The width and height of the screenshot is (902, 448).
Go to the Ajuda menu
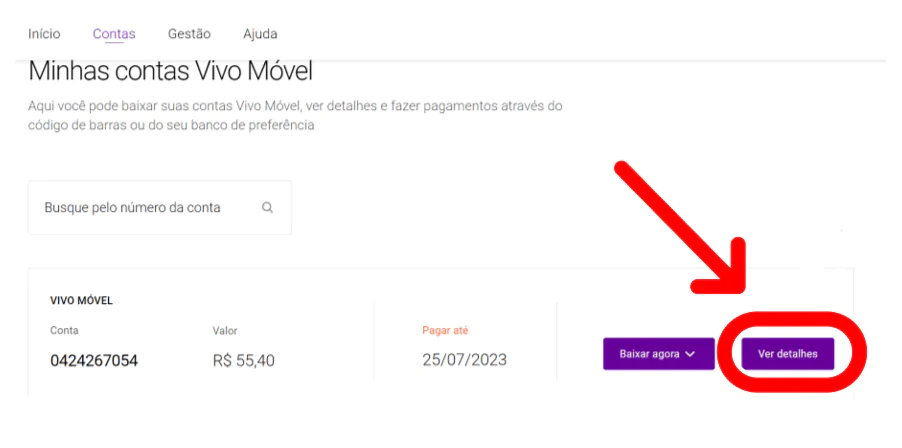(260, 34)
